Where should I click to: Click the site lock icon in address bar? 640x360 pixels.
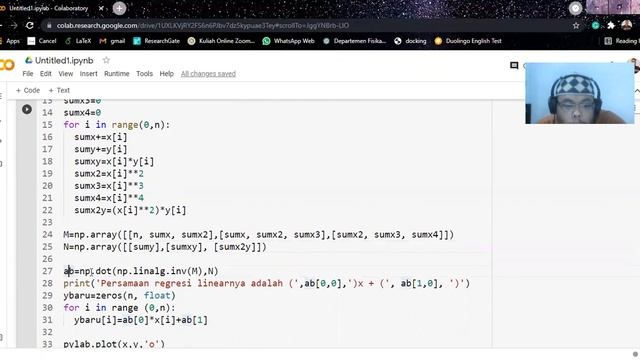(49, 25)
